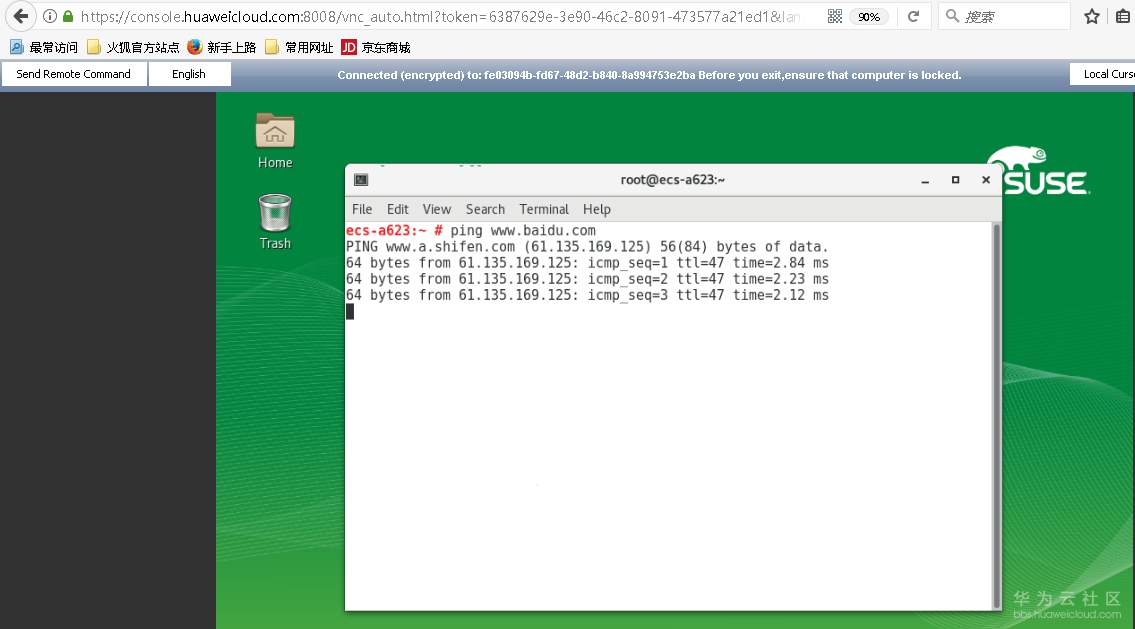Click the Local Cursor button
Viewport: 1135px width, 629px height.
tap(1102, 74)
